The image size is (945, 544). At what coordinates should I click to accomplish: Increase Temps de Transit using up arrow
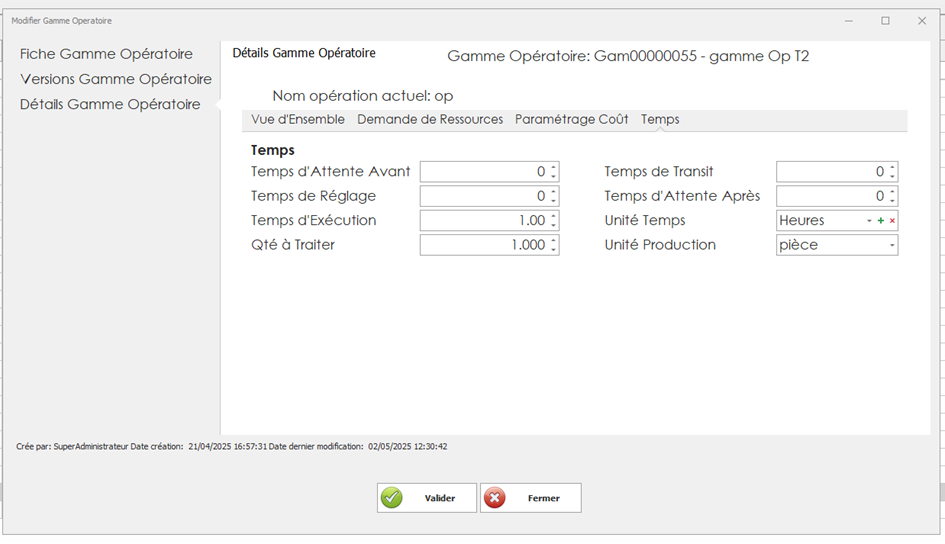[893, 168]
